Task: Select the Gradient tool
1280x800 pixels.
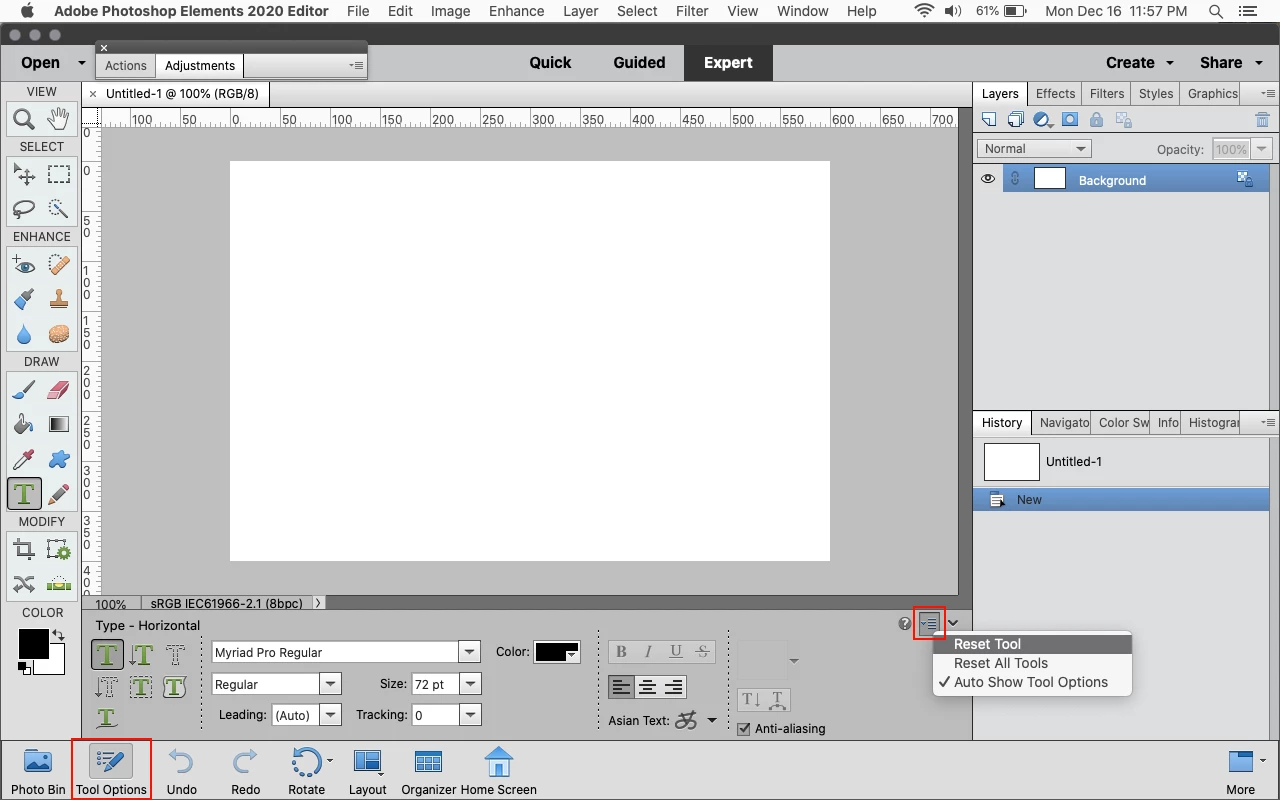Action: (x=59, y=424)
